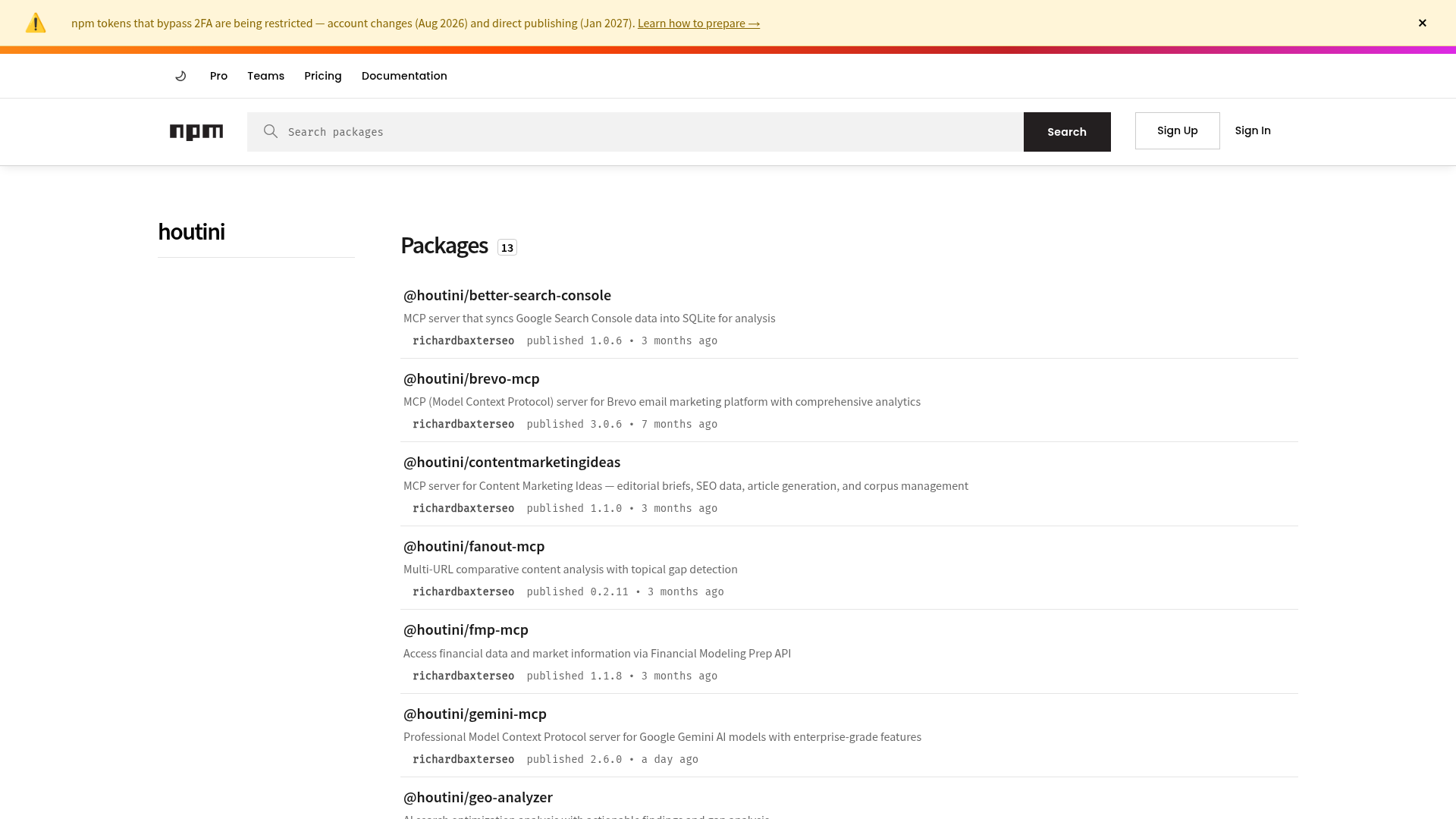This screenshot has width=1456, height=819.
Task: Click richardbaxterseo under fmp-mcp
Action: pyautogui.click(x=463, y=676)
